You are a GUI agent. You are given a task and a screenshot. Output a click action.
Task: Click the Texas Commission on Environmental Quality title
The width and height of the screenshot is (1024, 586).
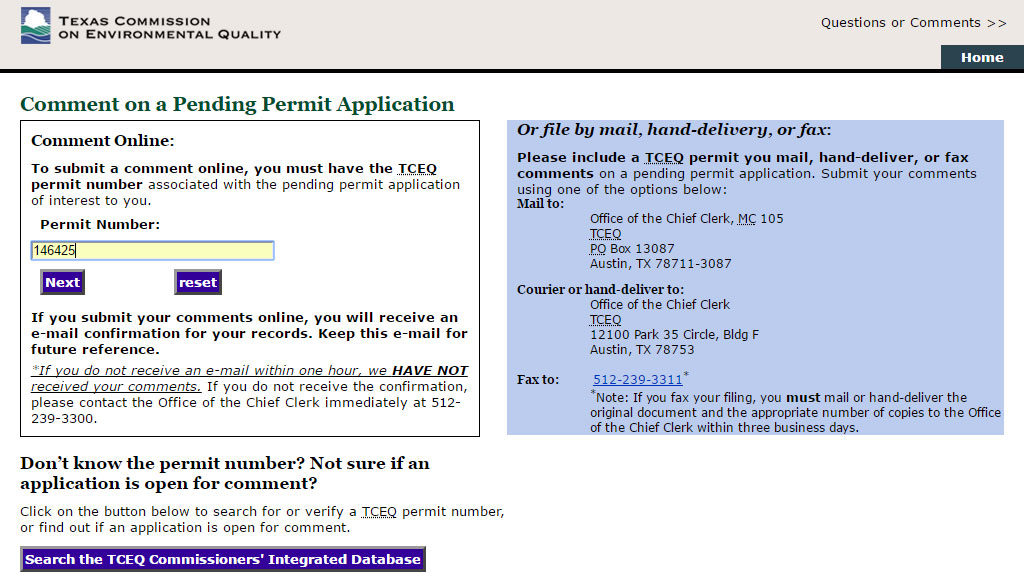(170, 27)
